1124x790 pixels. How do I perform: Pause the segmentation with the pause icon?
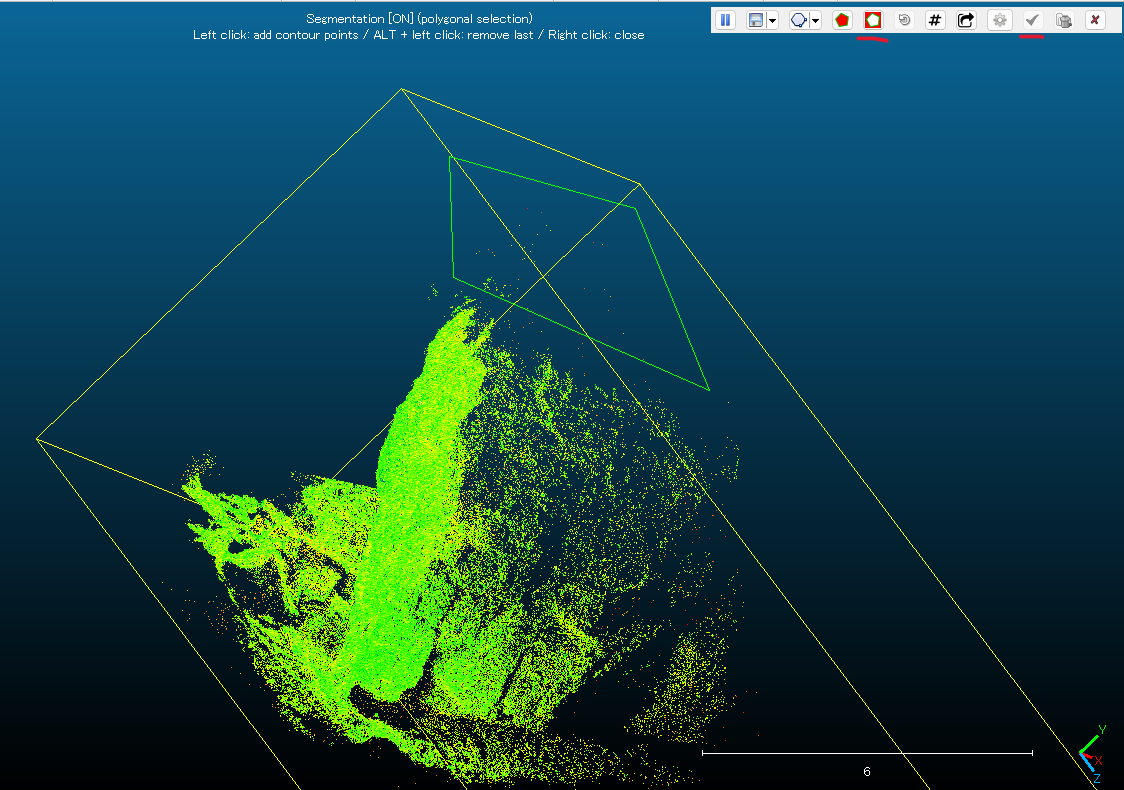tap(725, 20)
